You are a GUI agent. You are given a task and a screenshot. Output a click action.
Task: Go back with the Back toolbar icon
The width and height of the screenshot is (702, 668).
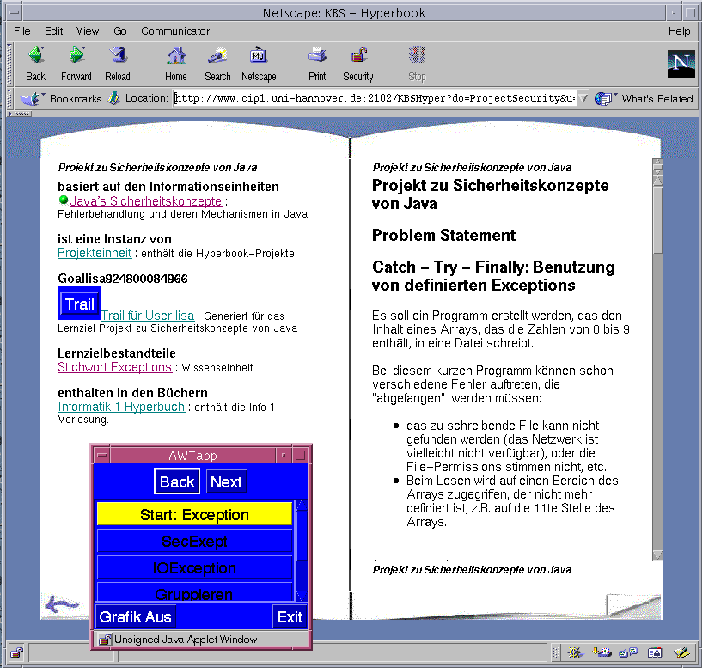coord(36,56)
